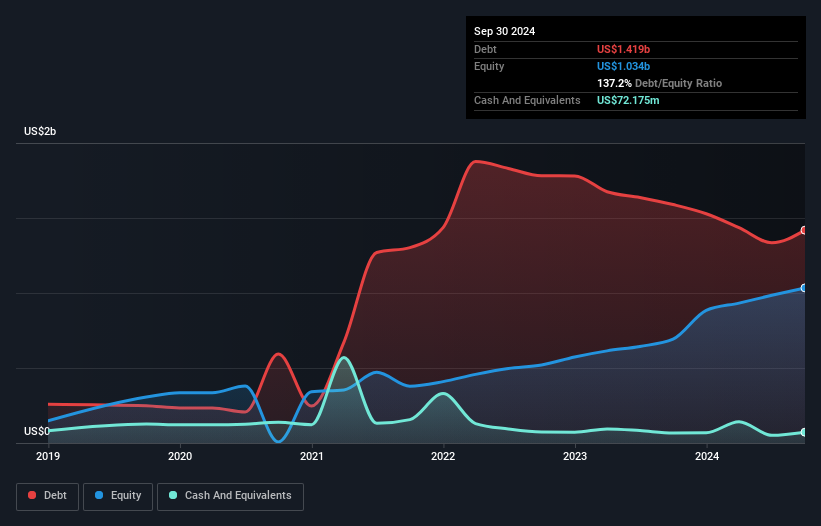Viewport: 821px width, 526px height.
Task: Click the 2024 axis label
Action: coord(707,456)
